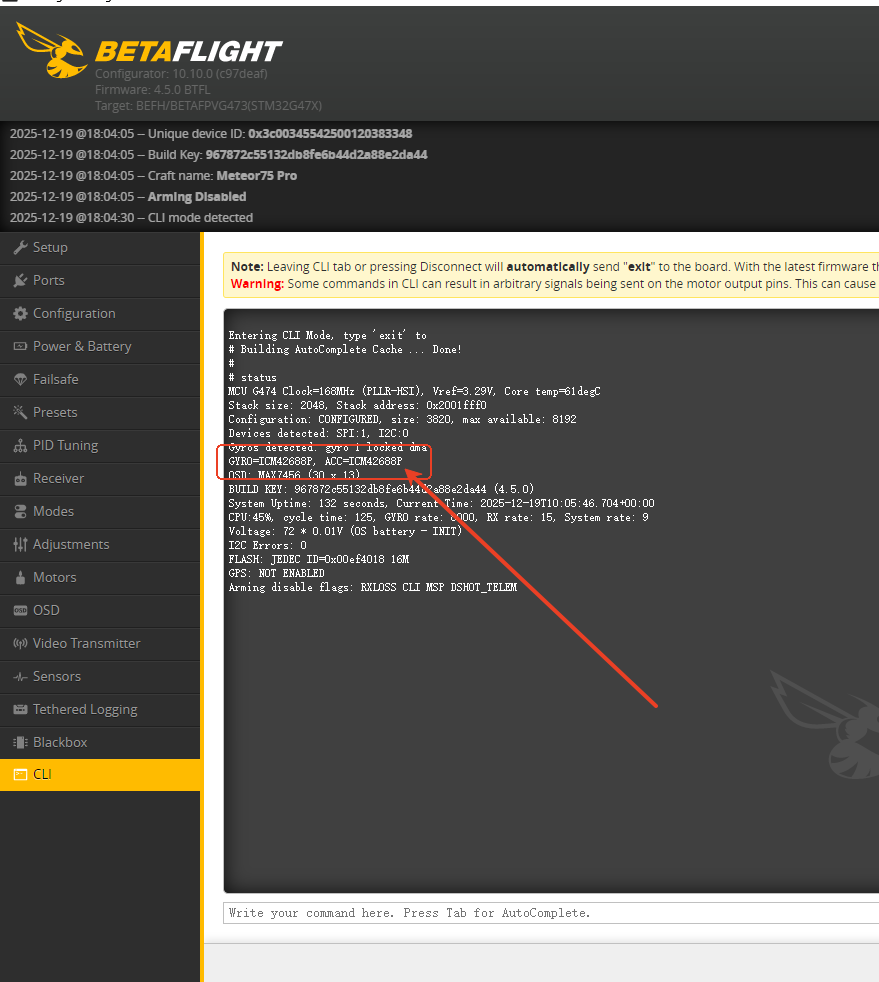The width and height of the screenshot is (879, 982).
Task: Click the 'Configuration: CONFIGURED' line
Action: (x=403, y=420)
